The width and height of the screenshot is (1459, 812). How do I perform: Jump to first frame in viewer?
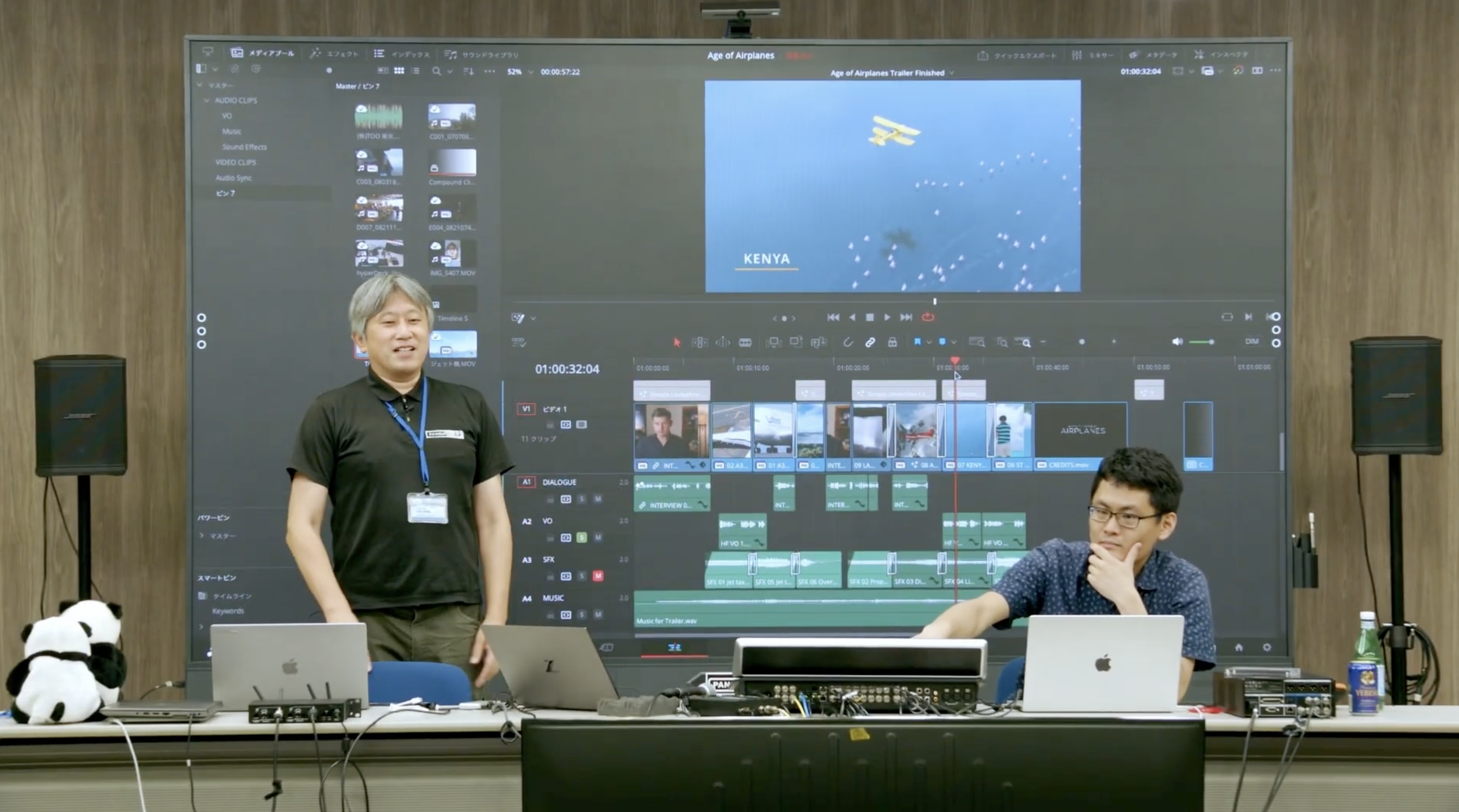(x=833, y=317)
